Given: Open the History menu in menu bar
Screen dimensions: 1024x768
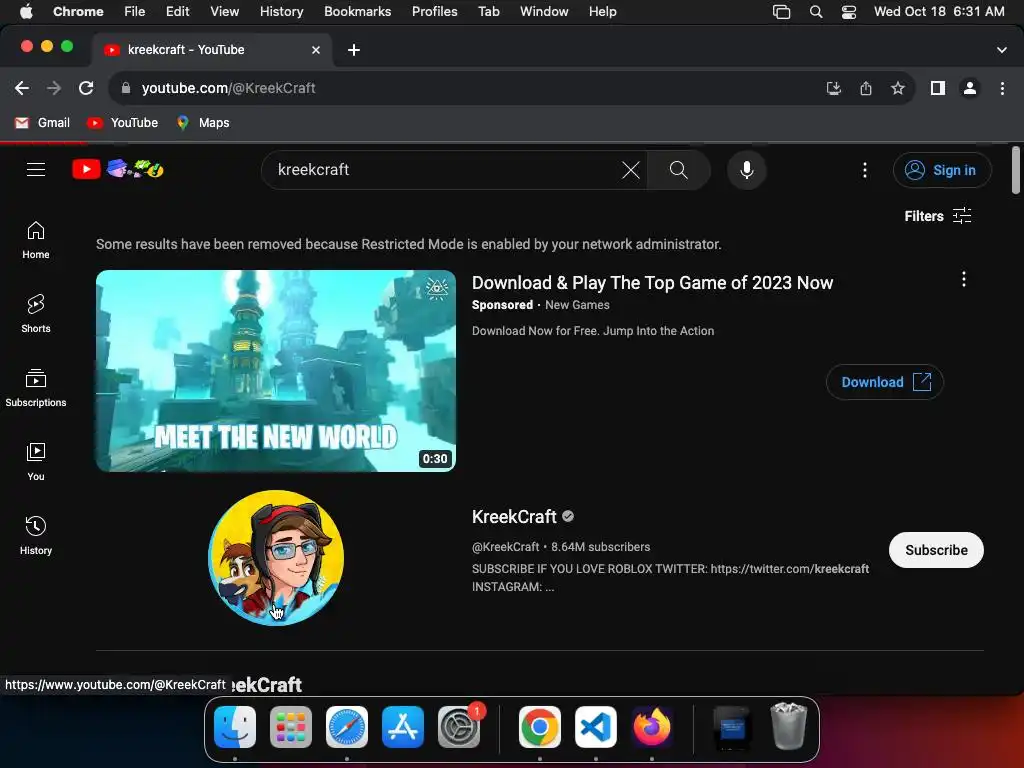Looking at the screenshot, I should point(281,12).
